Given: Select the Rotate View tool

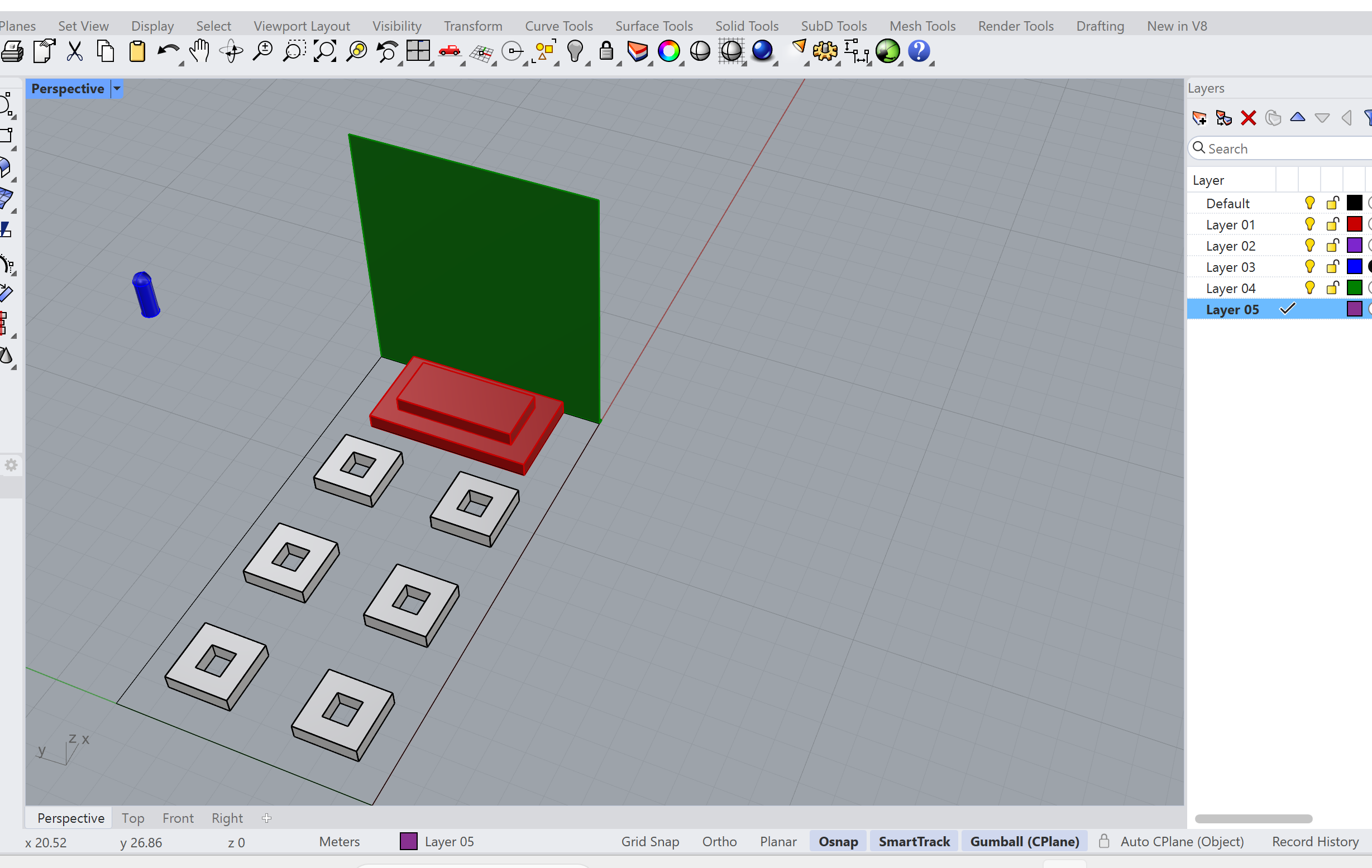Looking at the screenshot, I should pyautogui.click(x=231, y=52).
